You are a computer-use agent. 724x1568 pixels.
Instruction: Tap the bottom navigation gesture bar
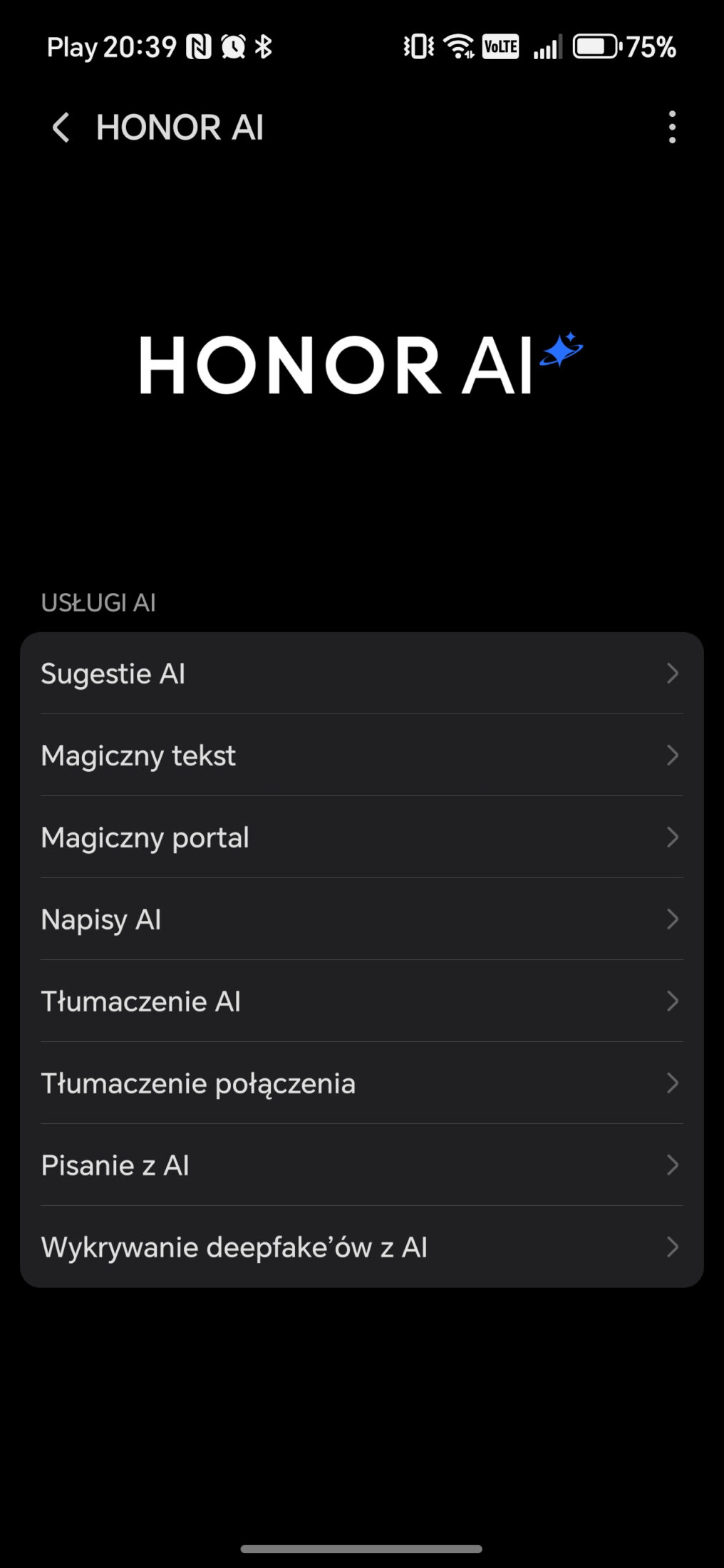361,1549
